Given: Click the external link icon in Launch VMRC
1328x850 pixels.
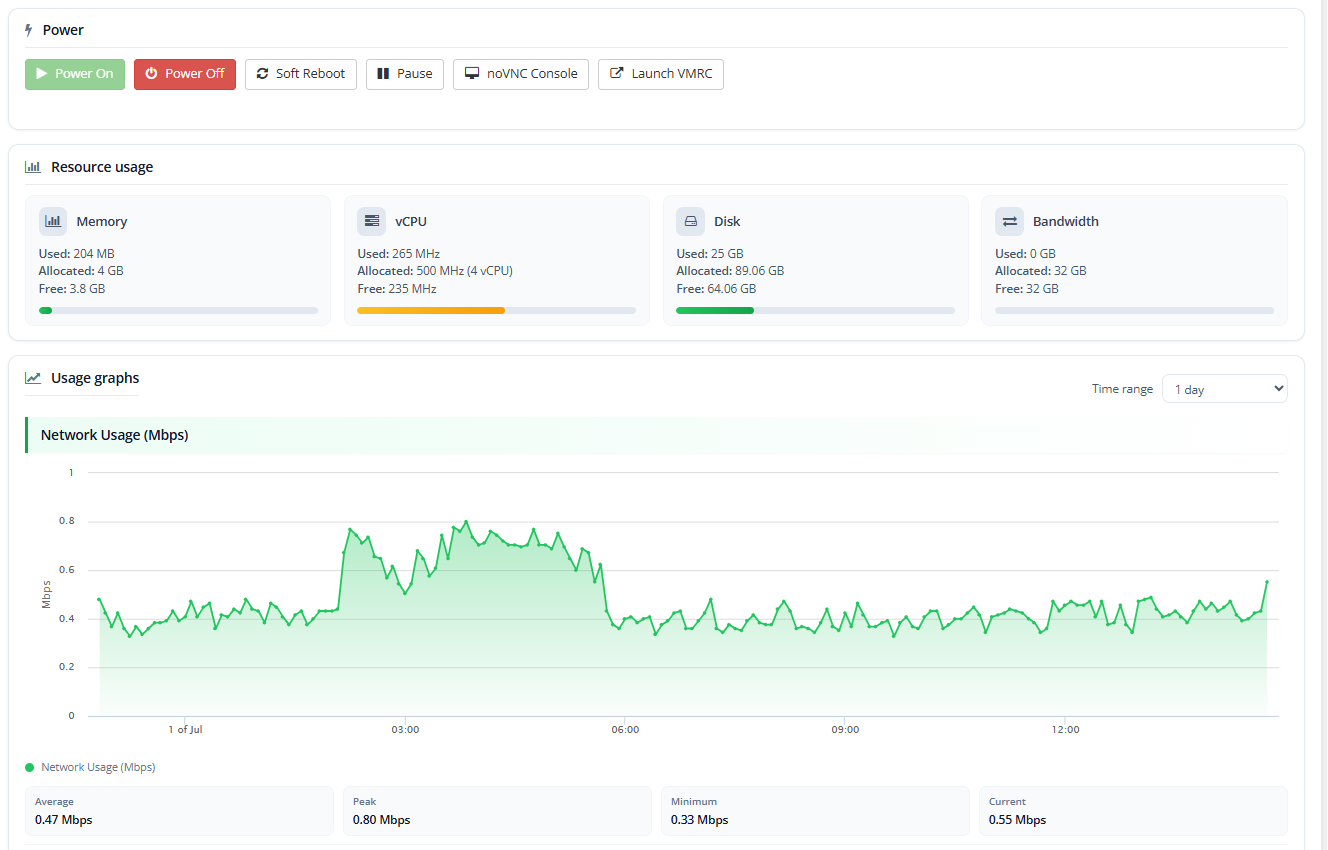Looking at the screenshot, I should pos(617,74).
